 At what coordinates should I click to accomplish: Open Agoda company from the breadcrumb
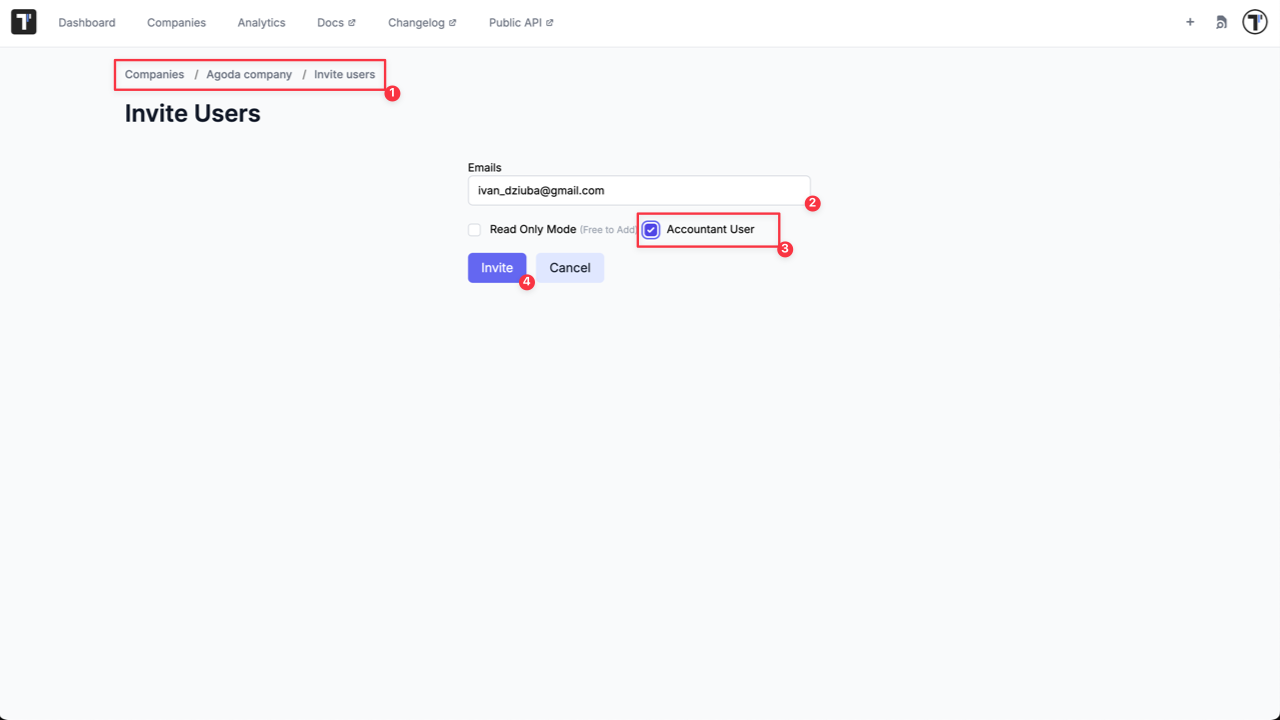(249, 74)
